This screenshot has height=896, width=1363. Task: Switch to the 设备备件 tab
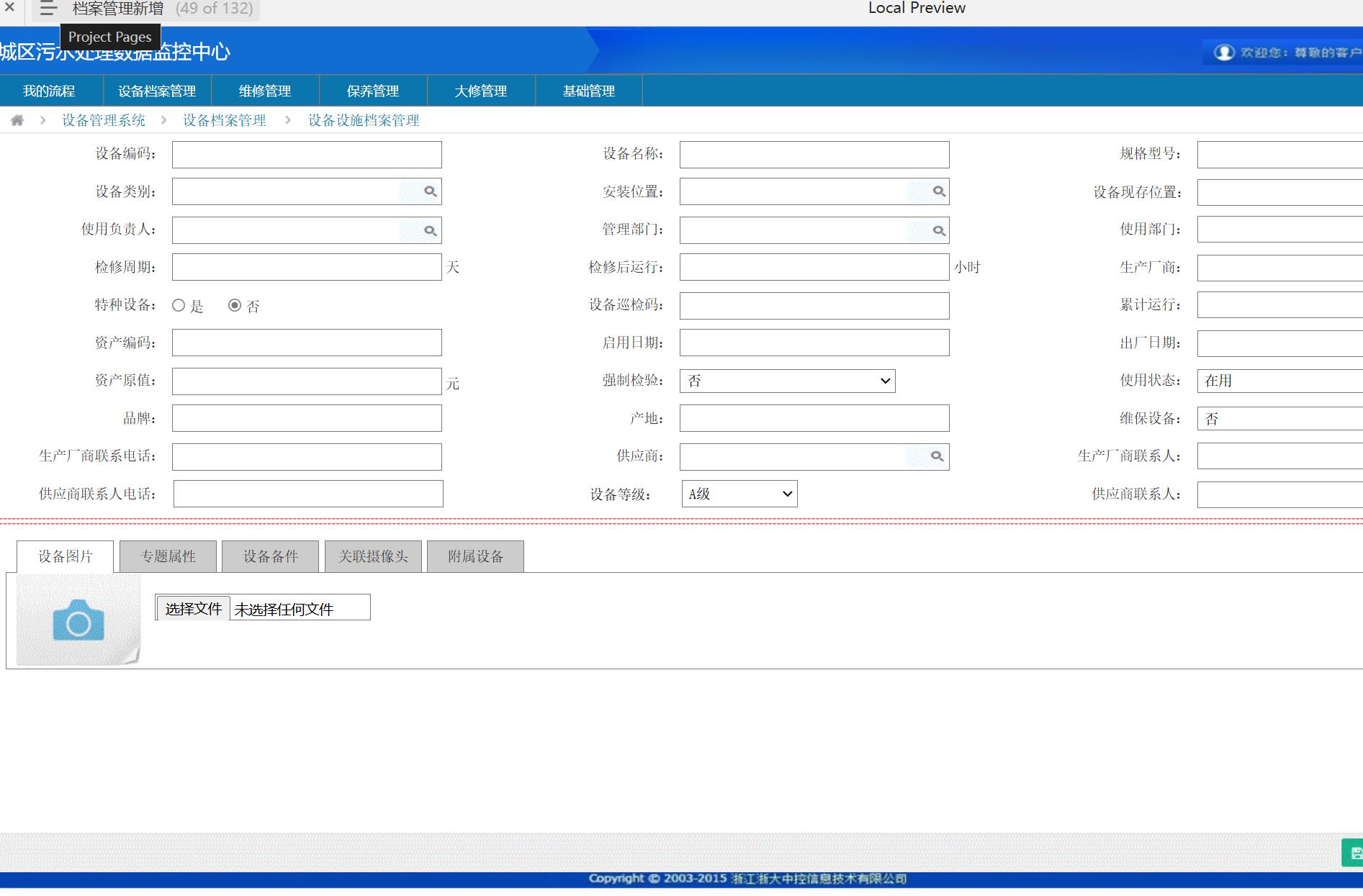tap(270, 556)
